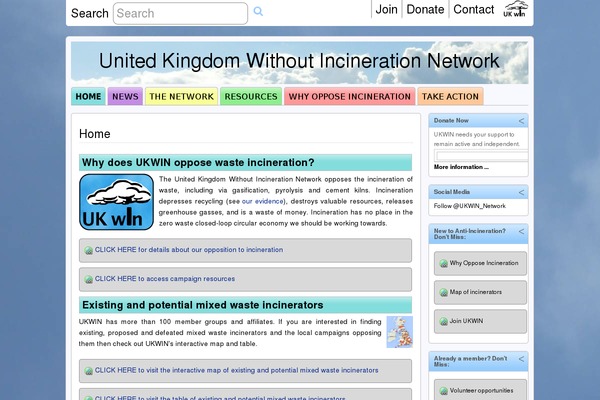Viewport: 600px width, 400px height.
Task: Collapse the Already a member panel
Action: pos(521,359)
